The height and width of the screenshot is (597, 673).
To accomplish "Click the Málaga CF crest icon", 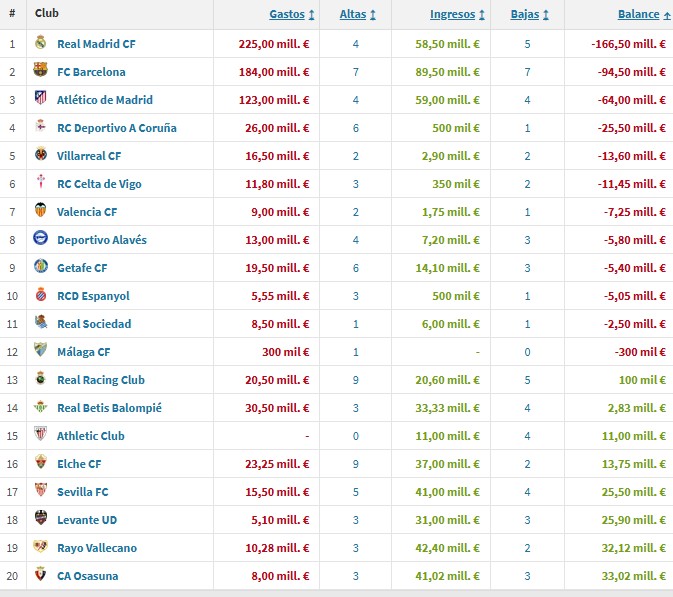I will pyautogui.click(x=41, y=349).
